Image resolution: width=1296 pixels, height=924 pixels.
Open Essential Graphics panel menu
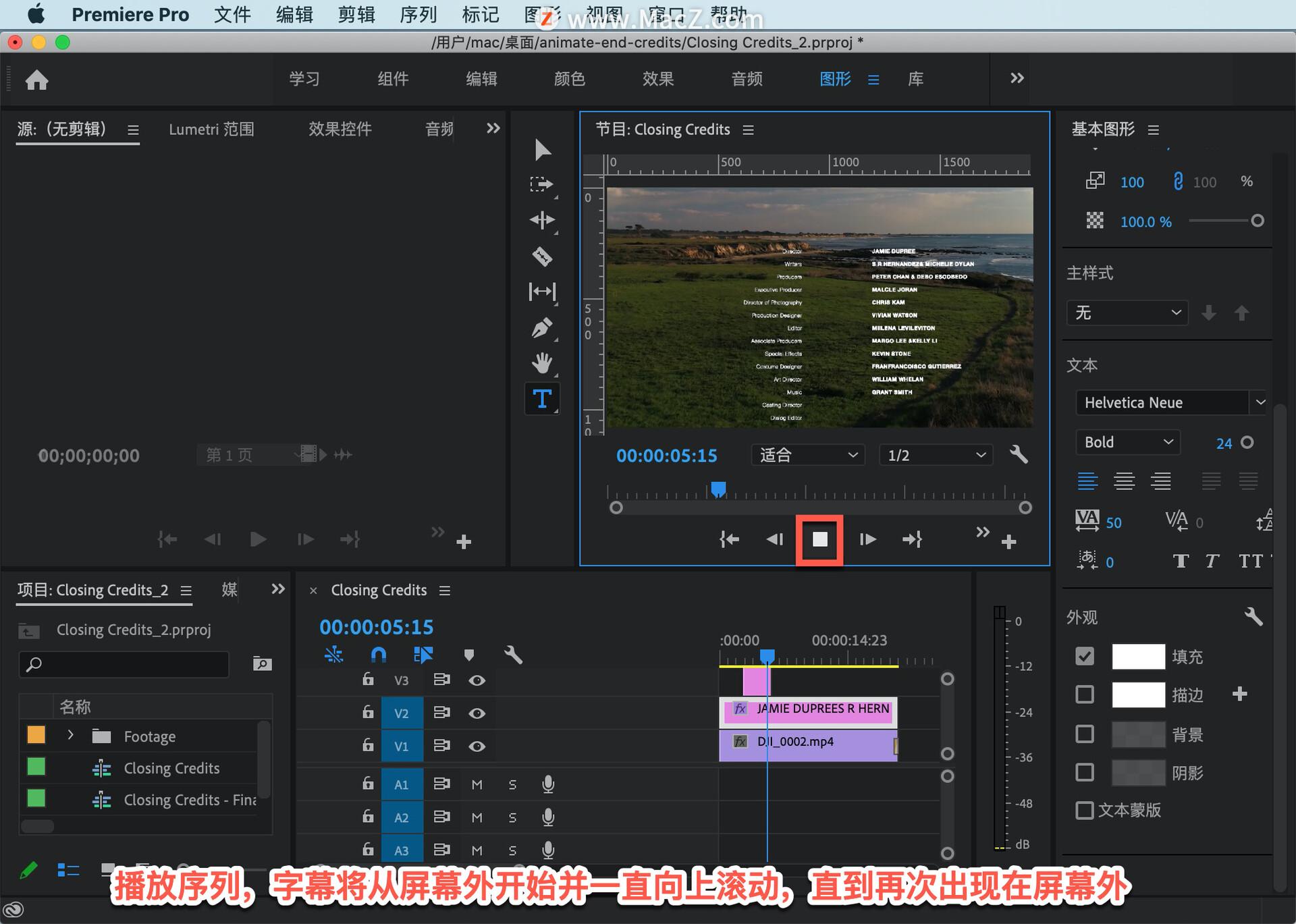point(1153,130)
